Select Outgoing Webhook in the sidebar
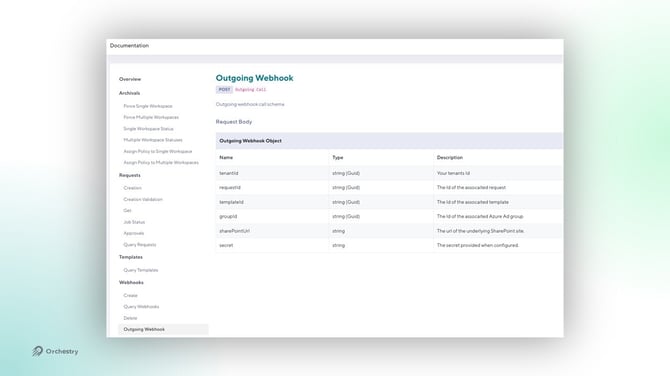670x376 pixels. click(163, 329)
